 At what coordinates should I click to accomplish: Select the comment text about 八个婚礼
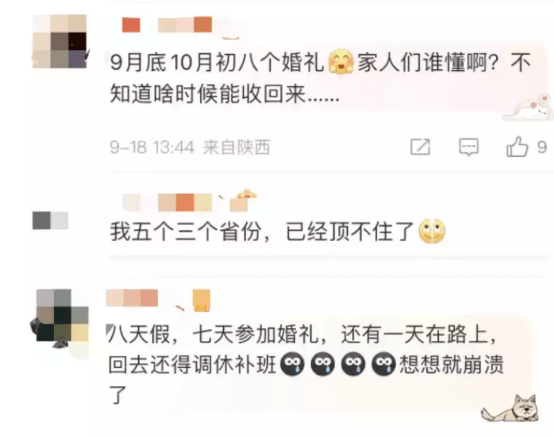click(321, 78)
